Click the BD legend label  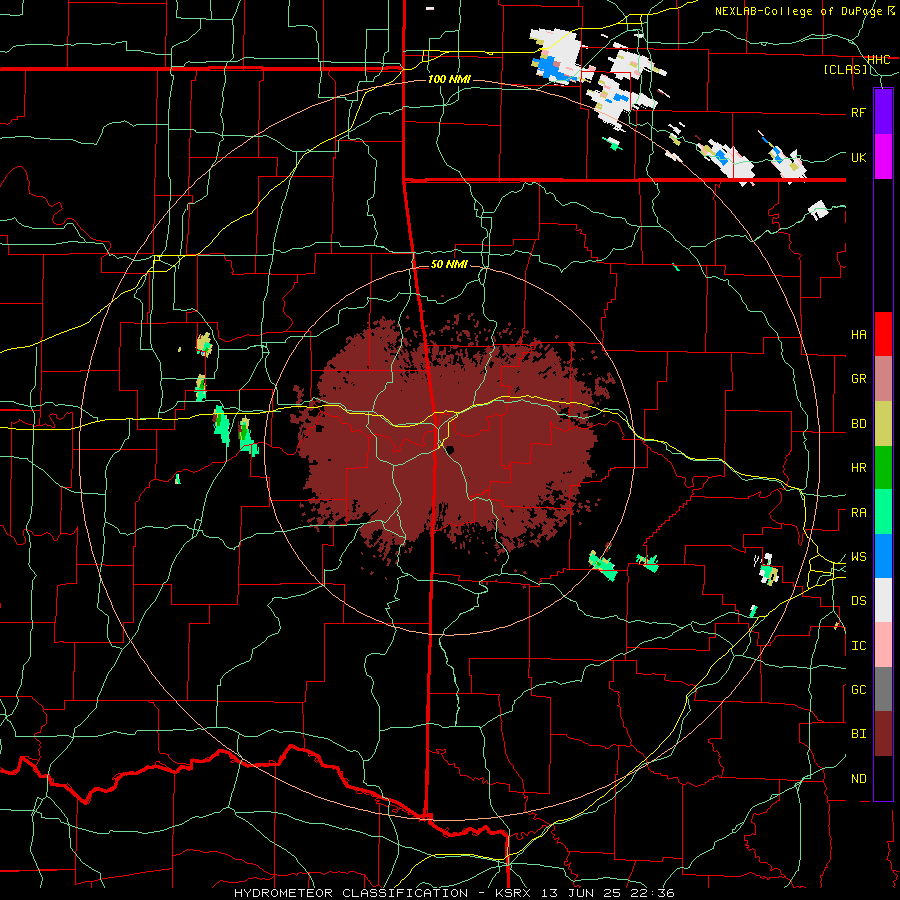(x=858, y=424)
